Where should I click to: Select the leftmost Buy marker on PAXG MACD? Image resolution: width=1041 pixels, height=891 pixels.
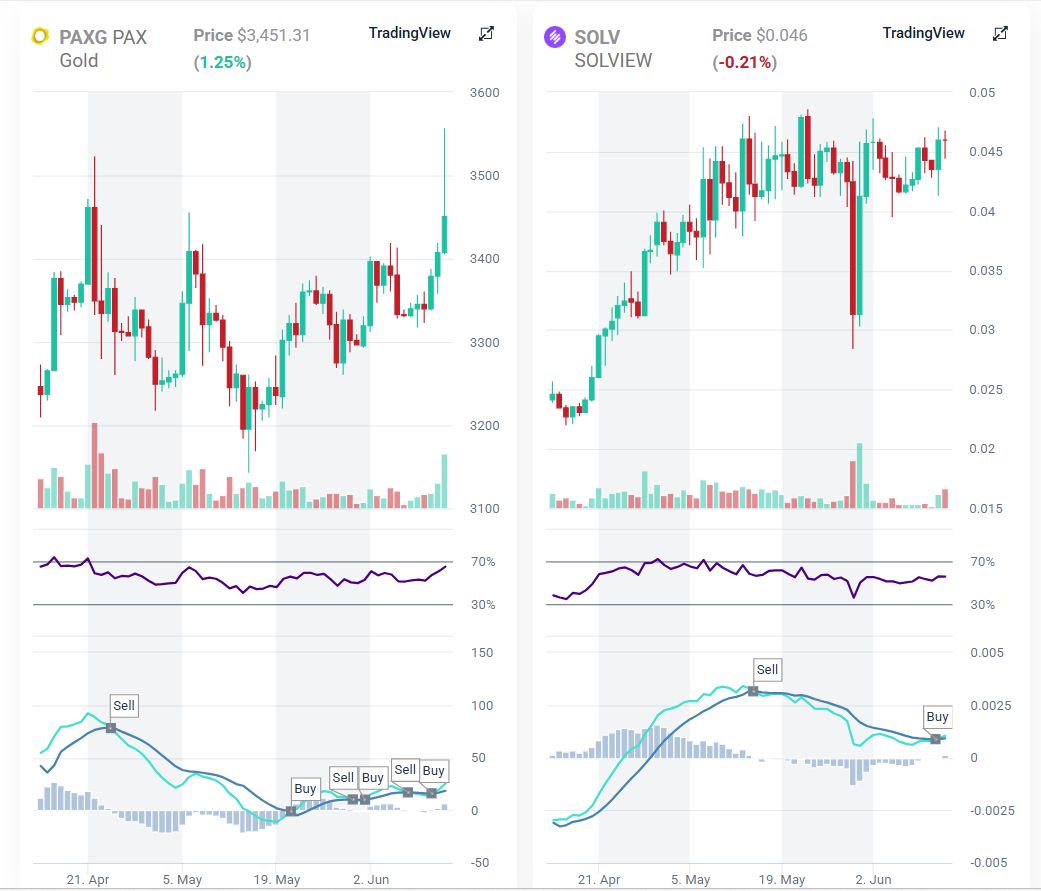tap(305, 789)
